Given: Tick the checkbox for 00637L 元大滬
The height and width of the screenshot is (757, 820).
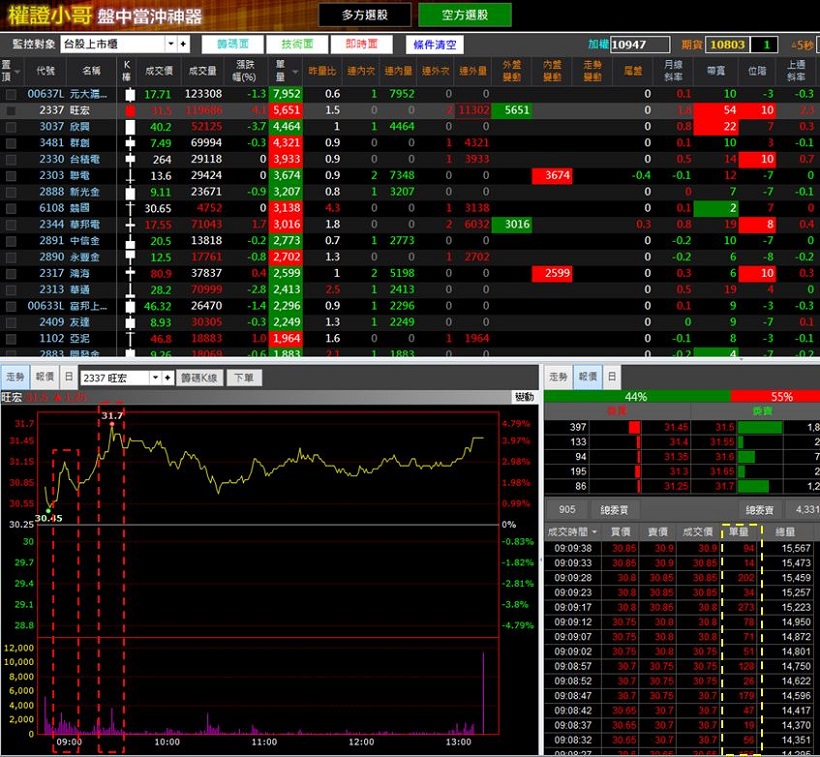Looking at the screenshot, I should click(10, 95).
